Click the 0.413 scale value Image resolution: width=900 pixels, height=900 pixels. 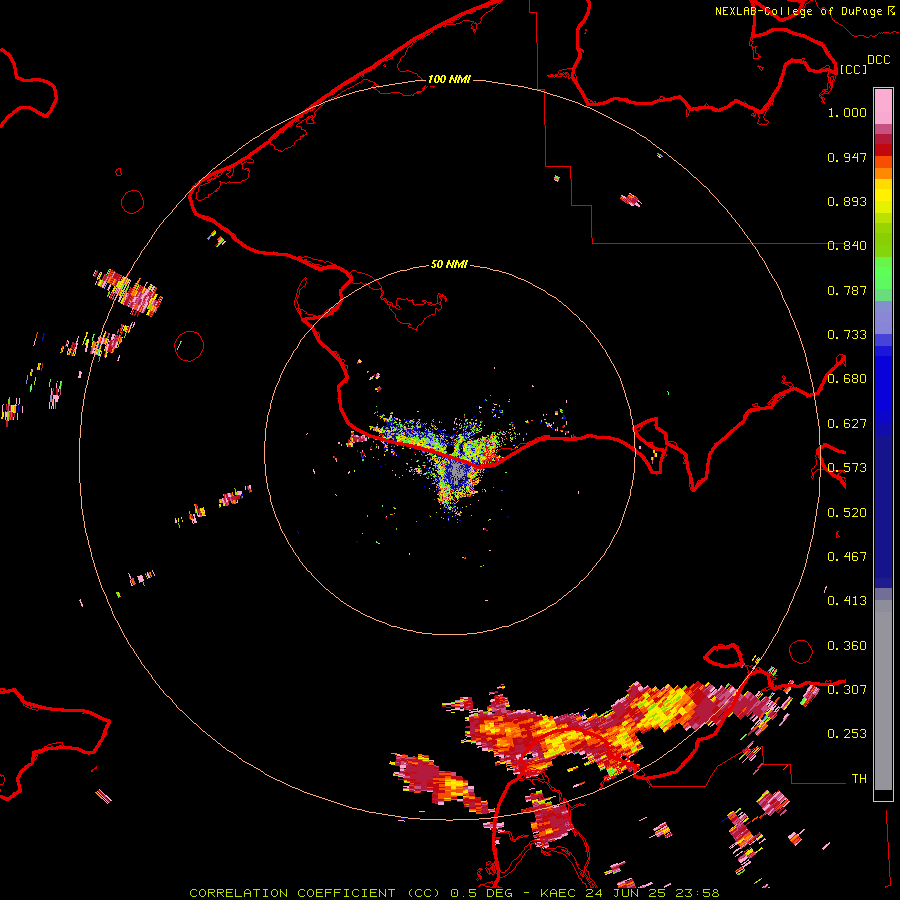847,601
